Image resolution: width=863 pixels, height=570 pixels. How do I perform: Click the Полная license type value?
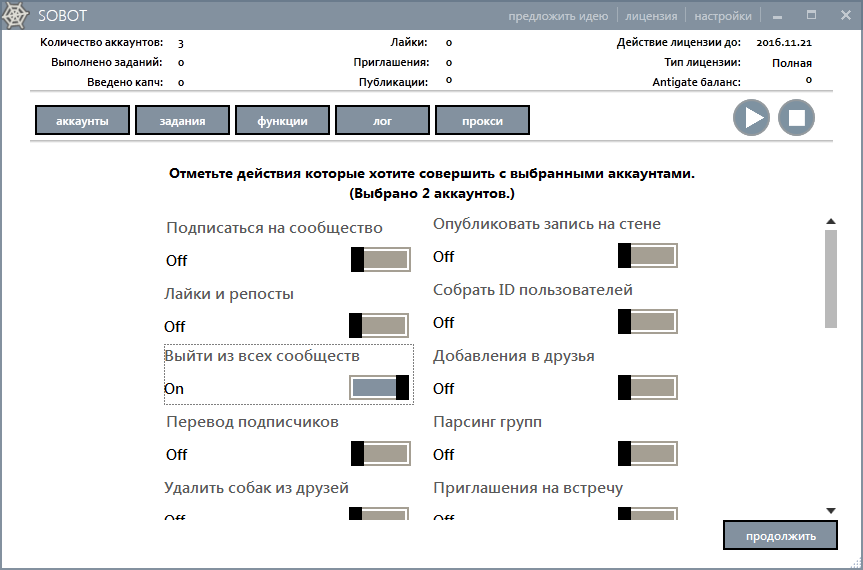click(791, 63)
